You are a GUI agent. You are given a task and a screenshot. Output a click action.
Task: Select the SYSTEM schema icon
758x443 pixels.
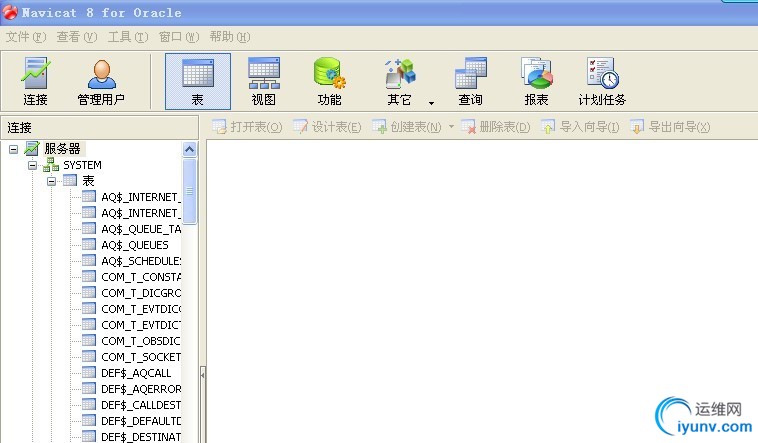(x=51, y=165)
